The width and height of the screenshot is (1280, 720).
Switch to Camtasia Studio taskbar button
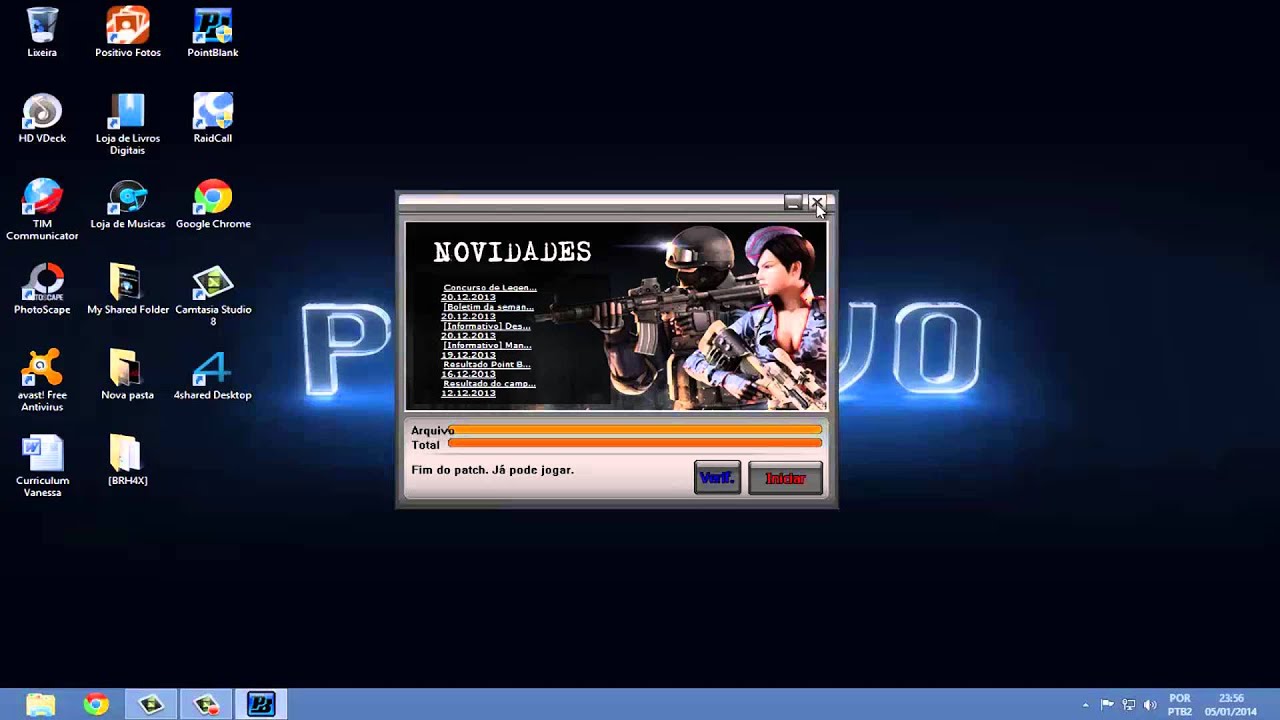click(151, 704)
